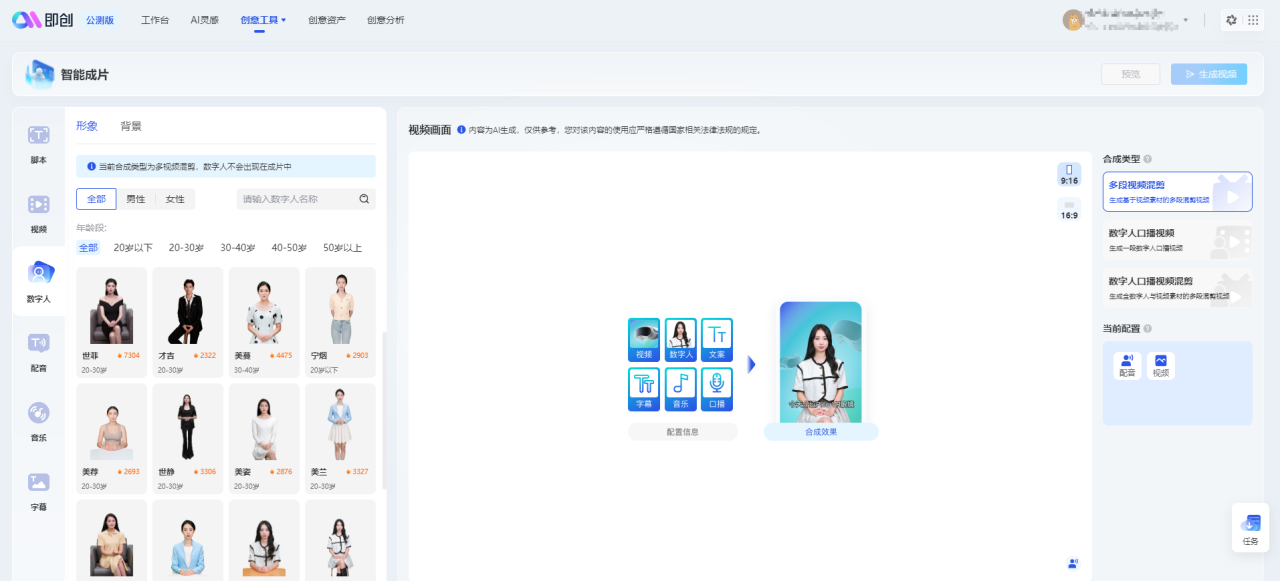Click the 口播 microphone config icon
This screenshot has height=581, width=1280.
[x=717, y=385]
